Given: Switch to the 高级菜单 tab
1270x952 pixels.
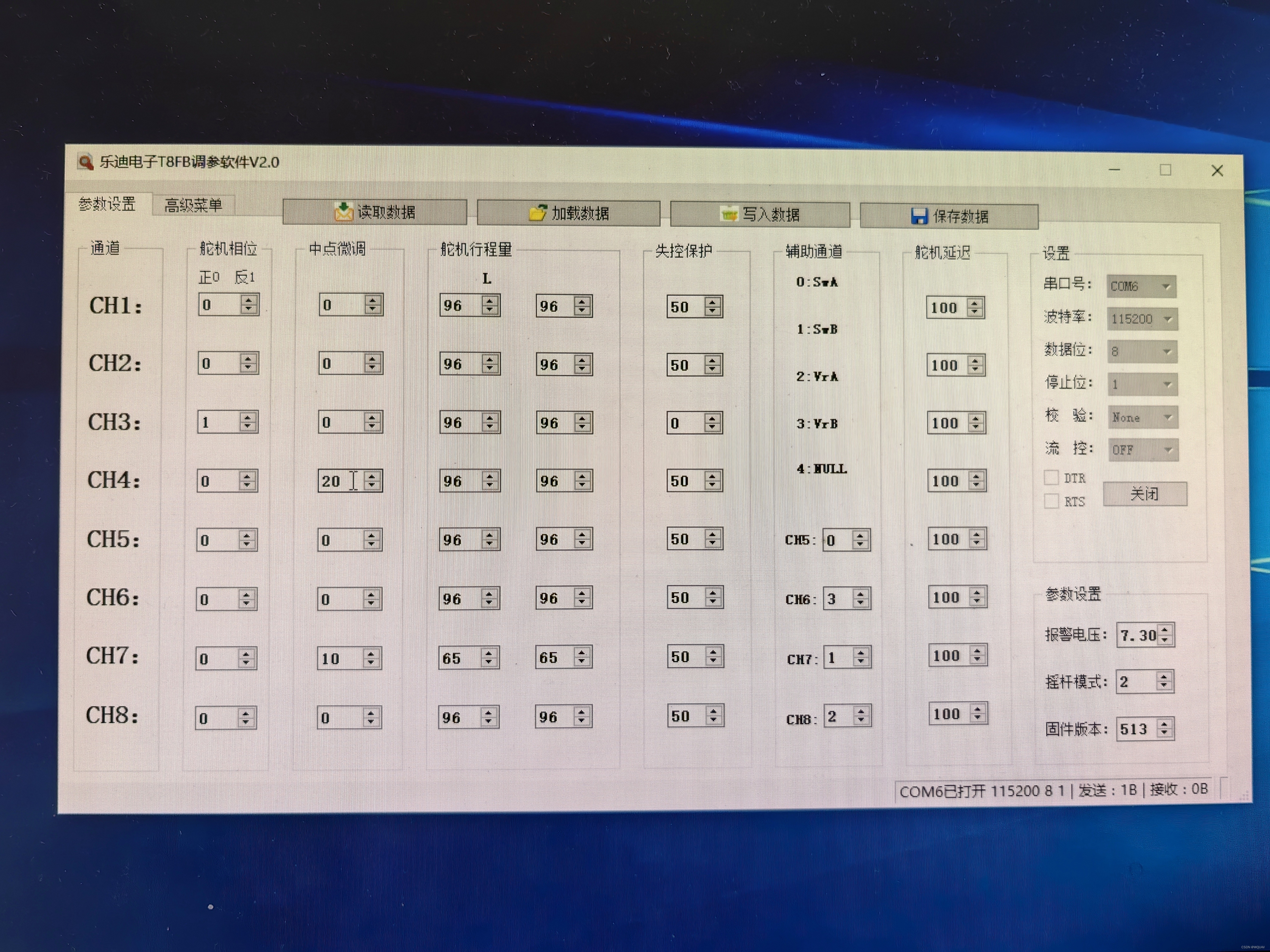Looking at the screenshot, I should pyautogui.click(x=193, y=205).
